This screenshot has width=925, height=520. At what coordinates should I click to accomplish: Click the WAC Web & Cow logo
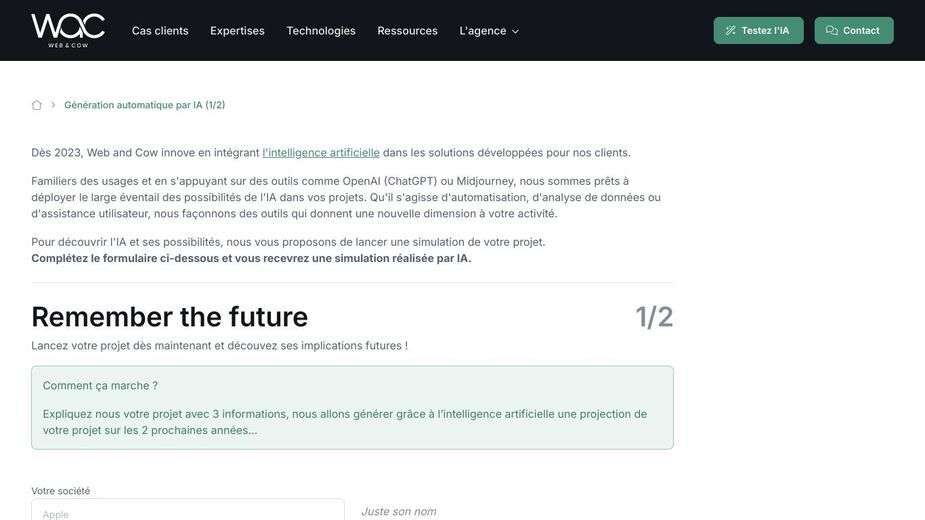pyautogui.click(x=68, y=30)
